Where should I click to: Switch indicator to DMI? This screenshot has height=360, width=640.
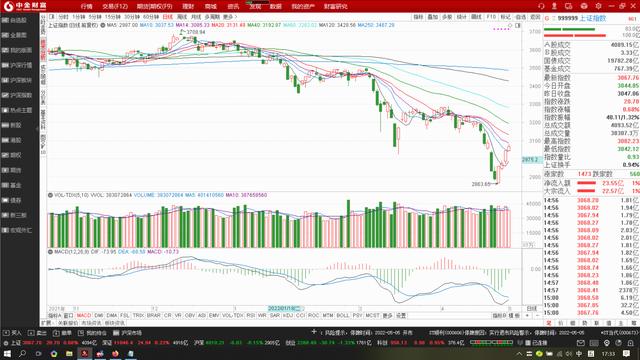coord(99,316)
